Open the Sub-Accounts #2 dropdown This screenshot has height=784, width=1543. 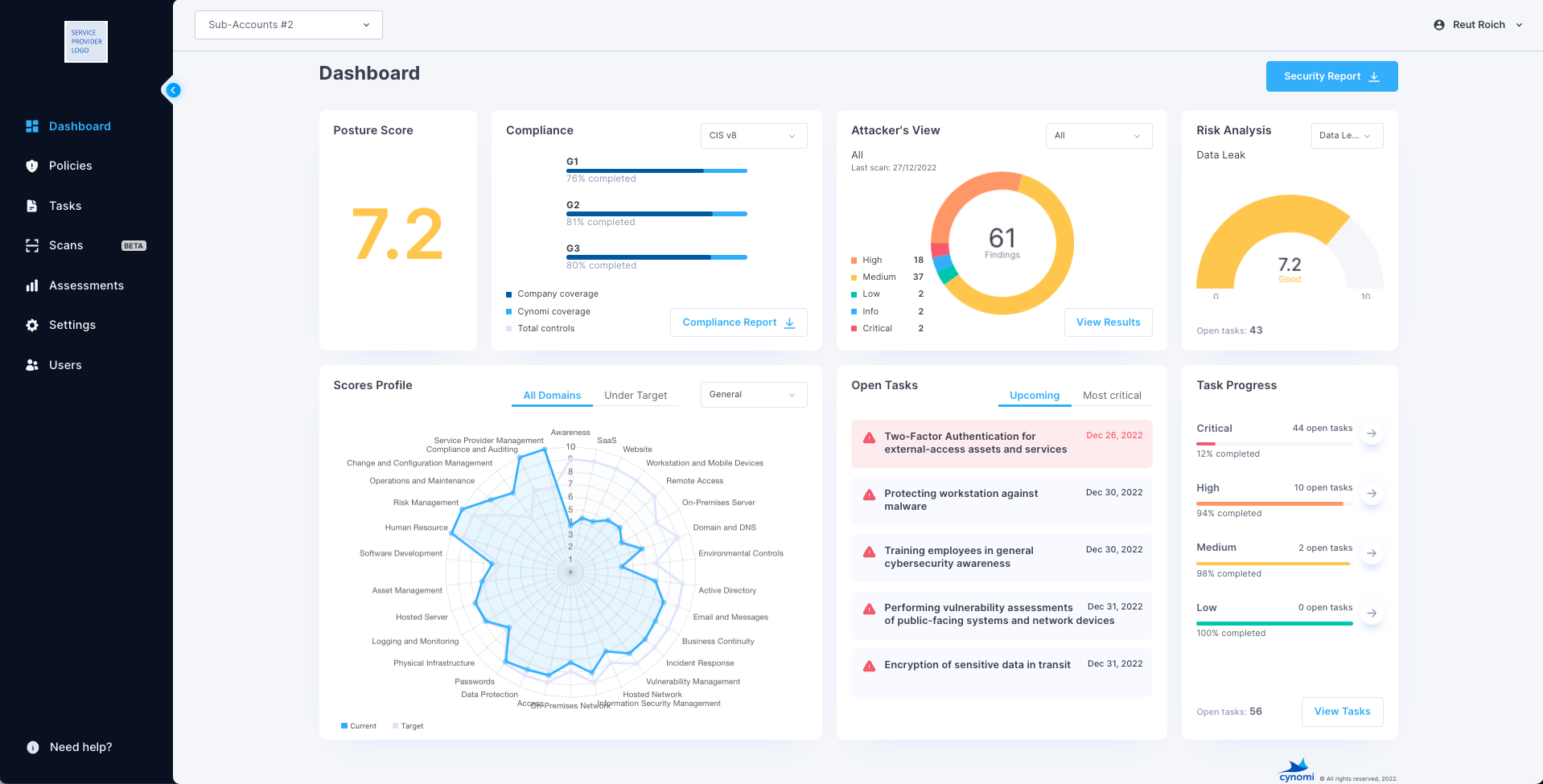point(288,25)
